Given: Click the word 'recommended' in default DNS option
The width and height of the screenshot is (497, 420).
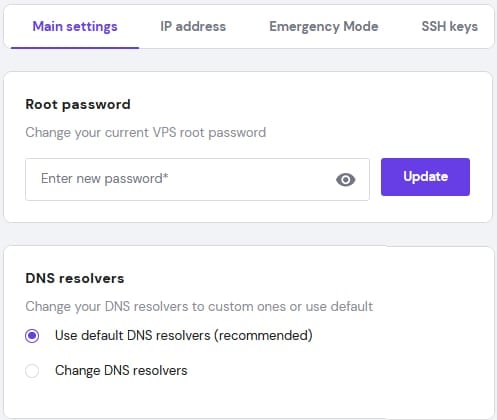Looking at the screenshot, I should coord(263,335).
